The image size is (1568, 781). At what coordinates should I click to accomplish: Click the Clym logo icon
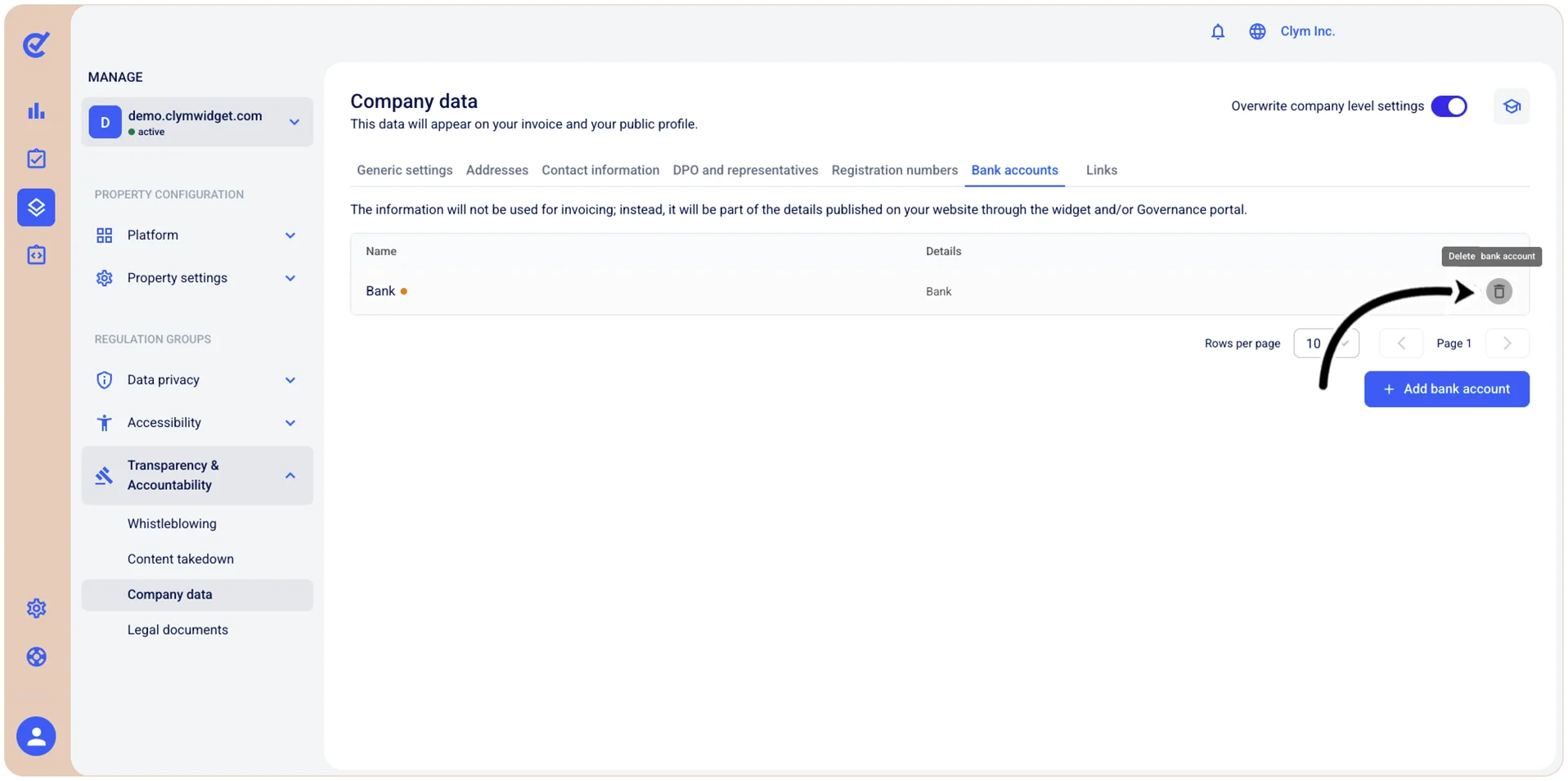pyautogui.click(x=36, y=44)
